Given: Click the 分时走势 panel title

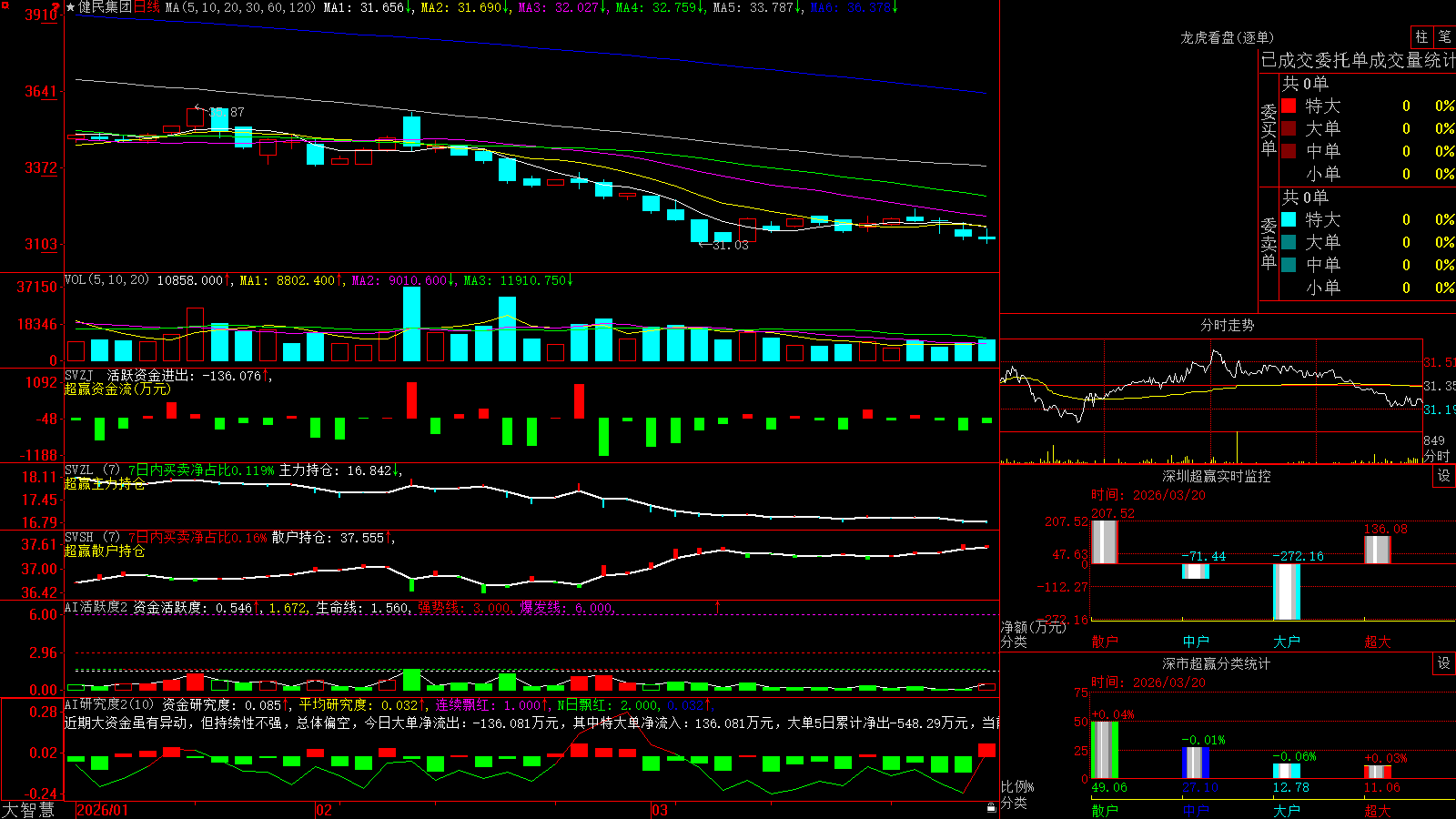Looking at the screenshot, I should click(x=1227, y=325).
